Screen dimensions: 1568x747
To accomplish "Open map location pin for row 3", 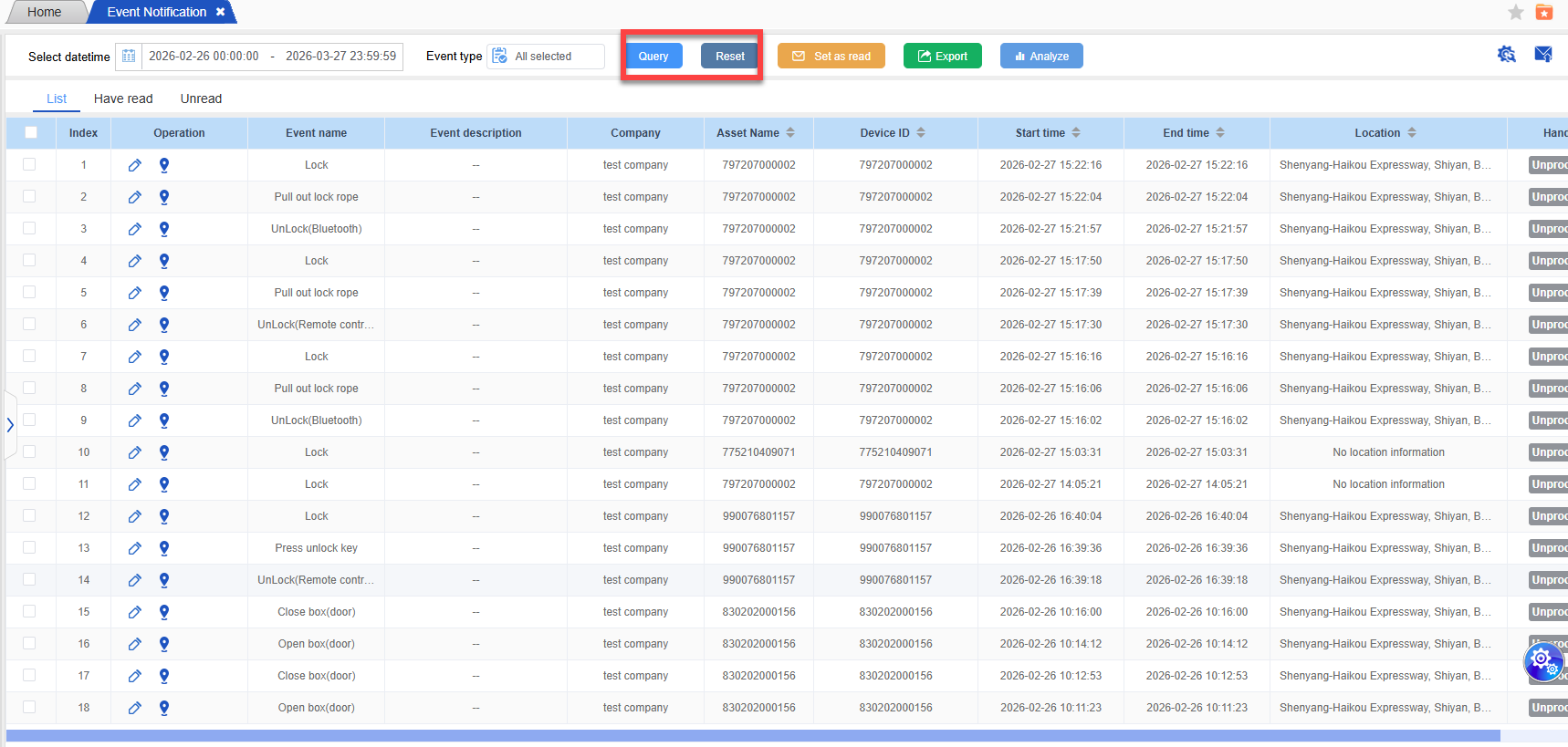I will point(164,229).
